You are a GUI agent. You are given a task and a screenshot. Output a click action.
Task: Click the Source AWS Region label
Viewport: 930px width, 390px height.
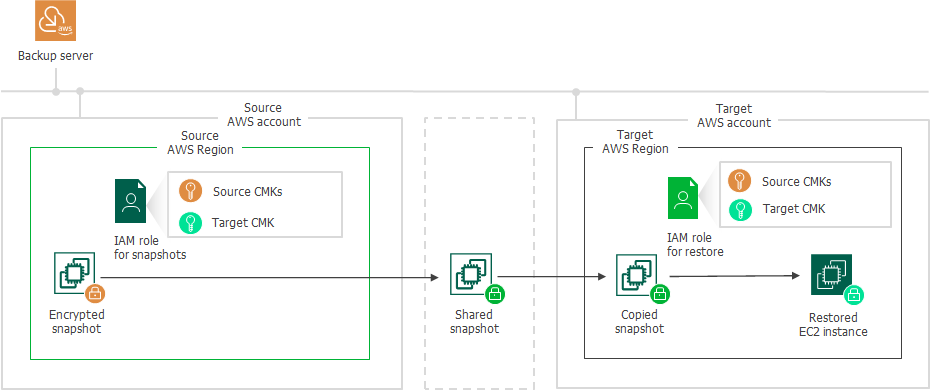[200, 143]
